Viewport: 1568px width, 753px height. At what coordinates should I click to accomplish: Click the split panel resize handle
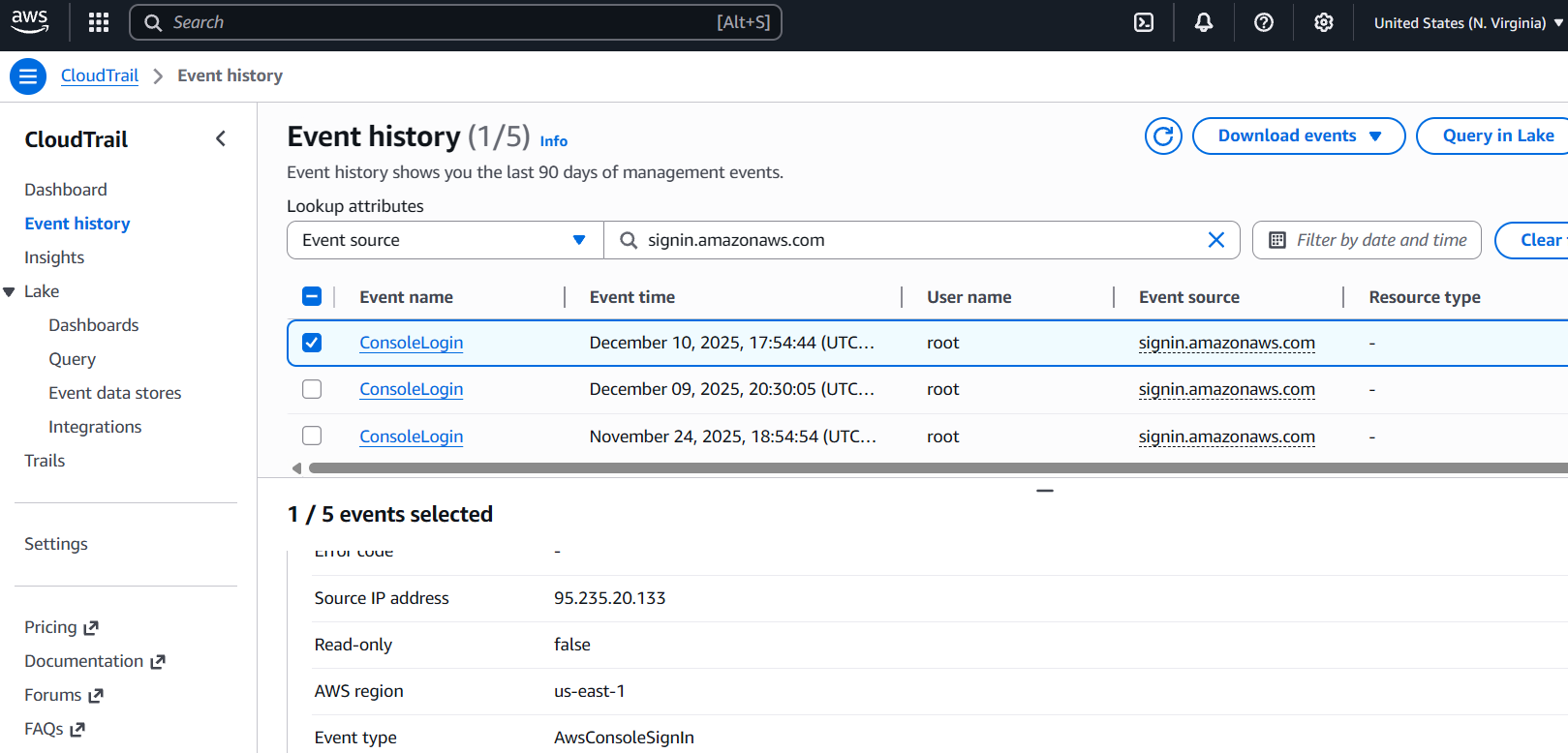(x=1045, y=491)
